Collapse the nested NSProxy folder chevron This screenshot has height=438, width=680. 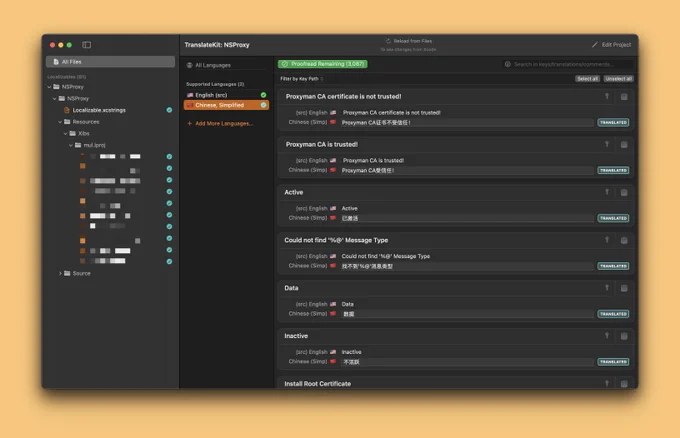(55, 98)
